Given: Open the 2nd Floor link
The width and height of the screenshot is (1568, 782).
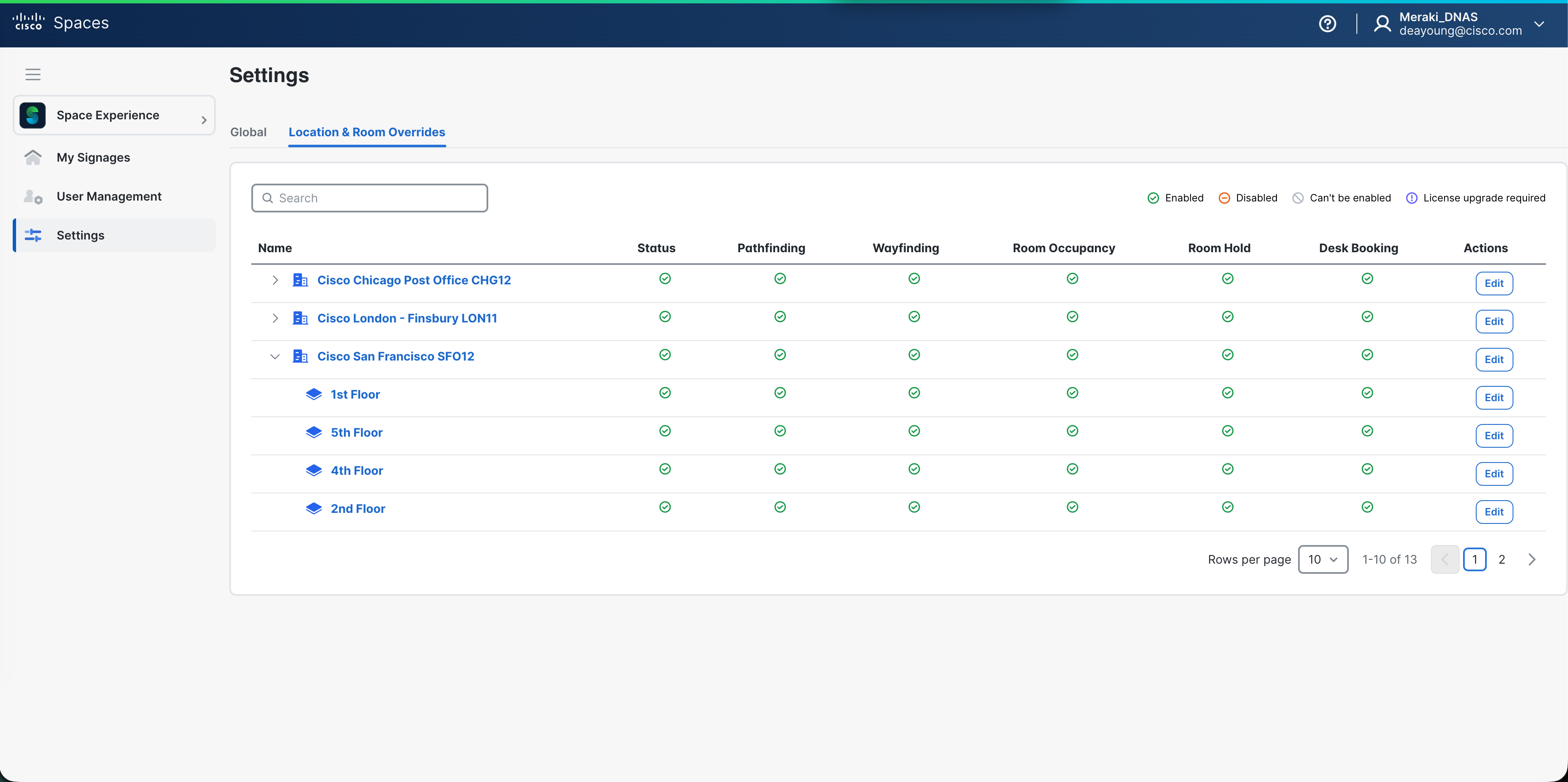Looking at the screenshot, I should coord(358,509).
